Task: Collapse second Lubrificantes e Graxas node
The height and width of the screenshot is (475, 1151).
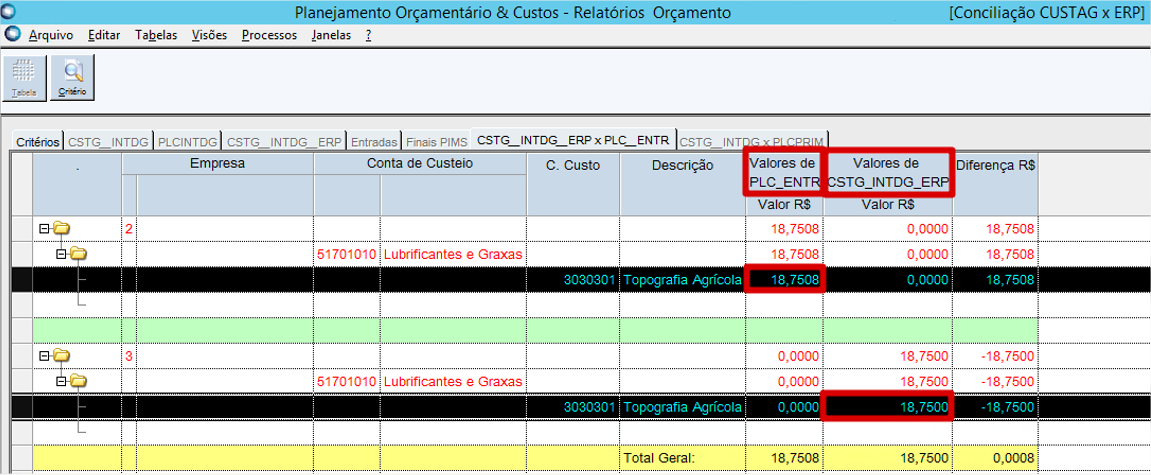Action: point(62,380)
